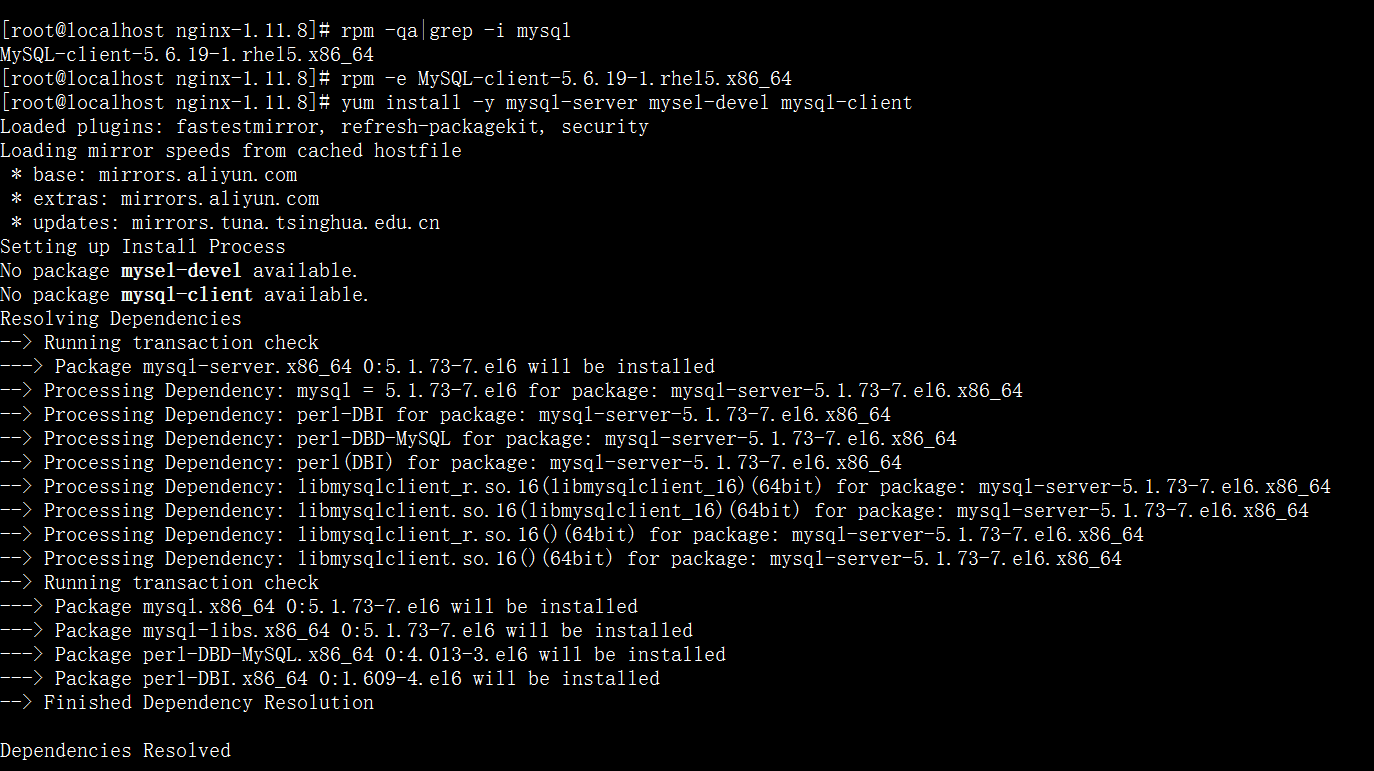This screenshot has height=771, width=1374.
Task: Click the 'Setting up Install Process' line
Action: tap(143, 247)
